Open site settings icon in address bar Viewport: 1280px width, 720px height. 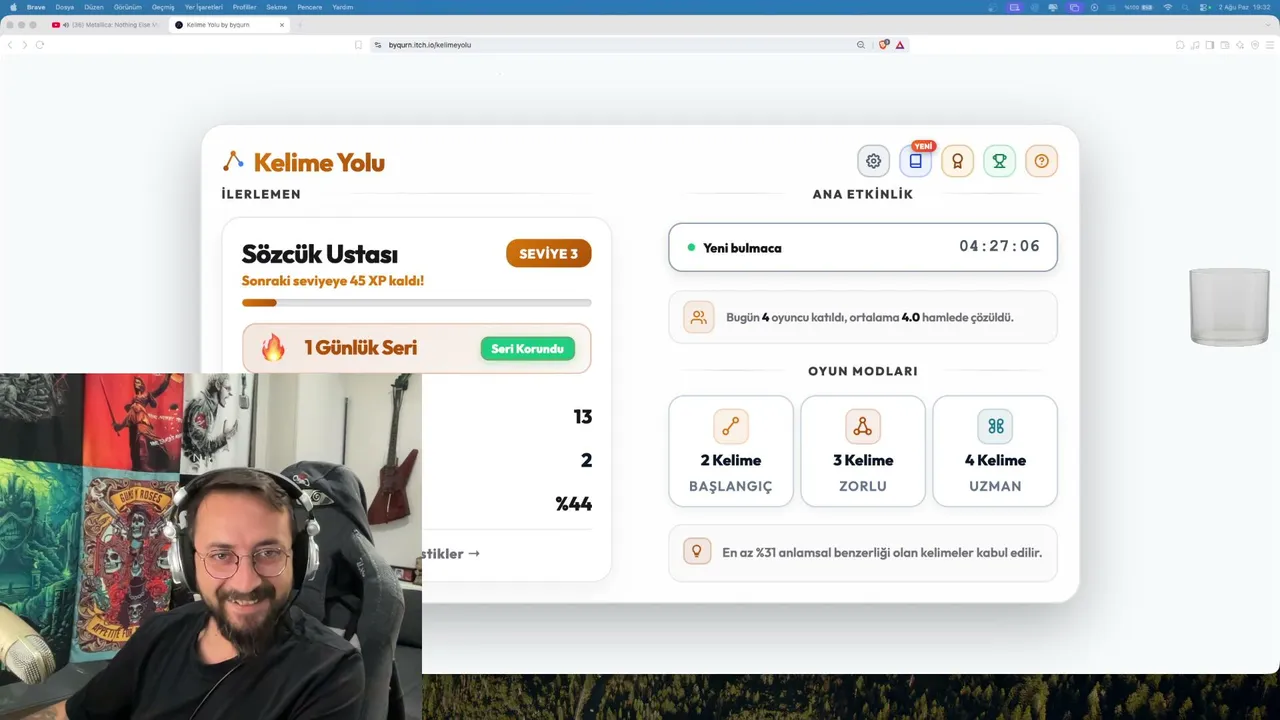(x=379, y=45)
